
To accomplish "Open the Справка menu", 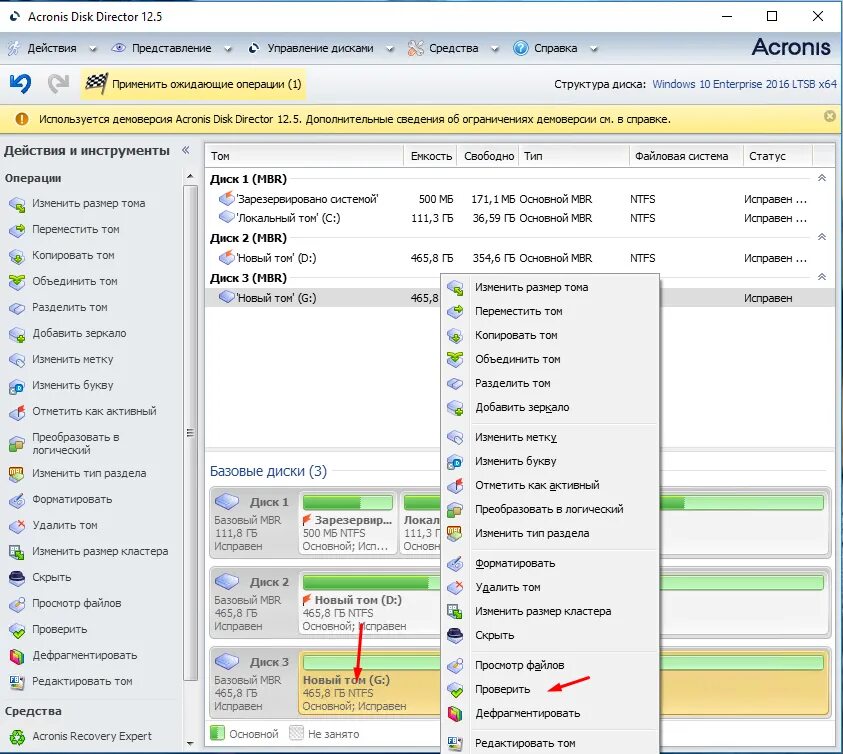I will click(555, 48).
